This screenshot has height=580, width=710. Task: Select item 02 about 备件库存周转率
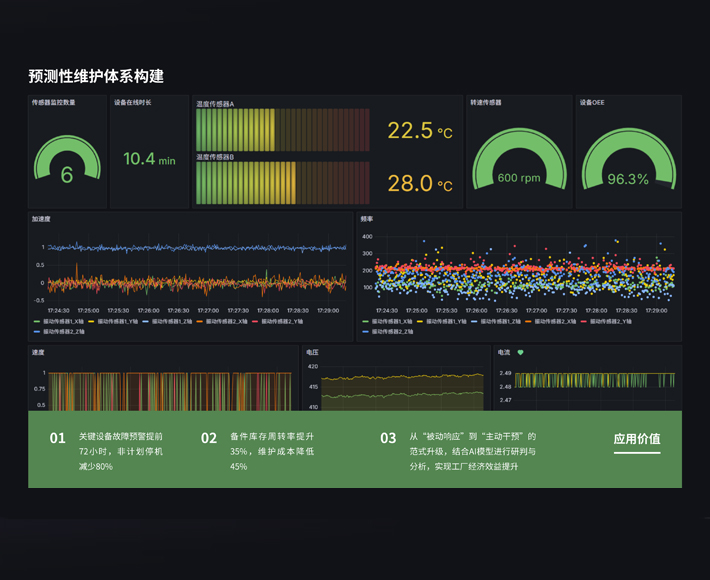[x=260, y=451]
